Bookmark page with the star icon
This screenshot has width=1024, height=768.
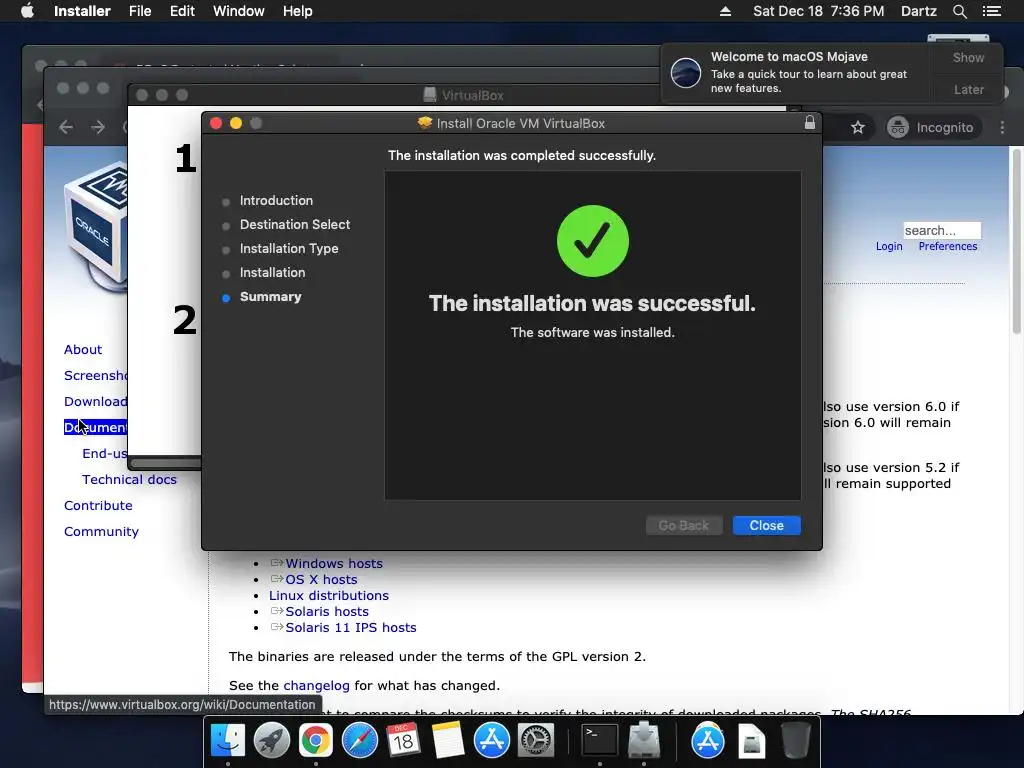858,127
